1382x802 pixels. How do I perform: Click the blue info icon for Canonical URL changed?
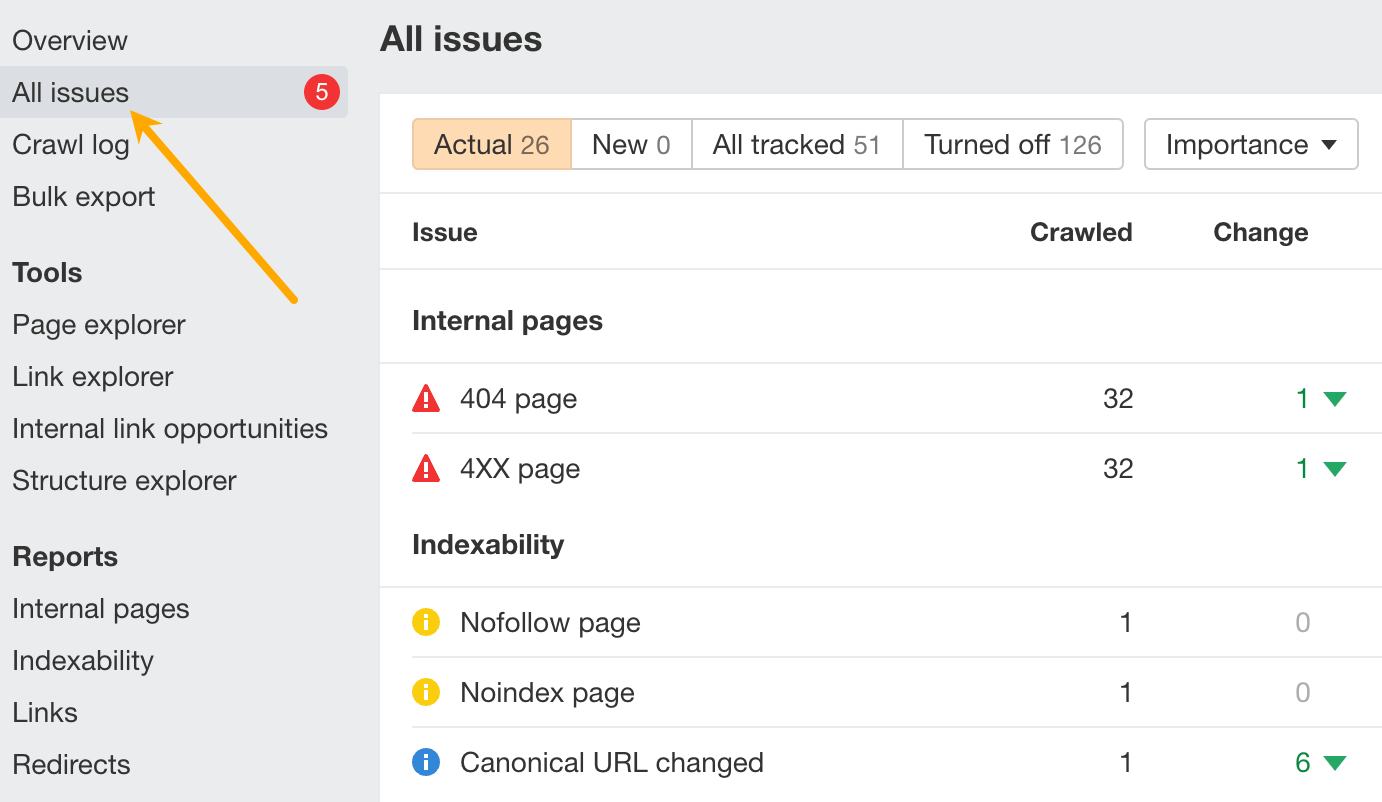click(426, 762)
